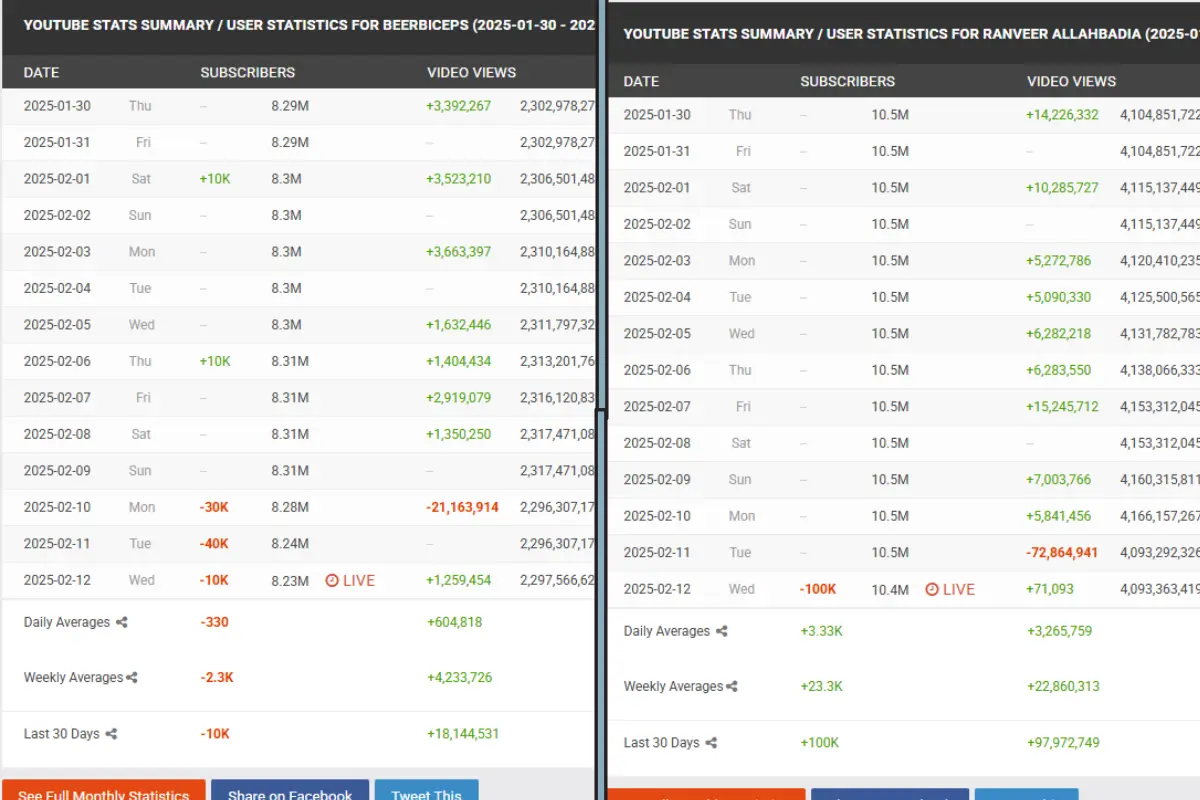1200x800 pixels.
Task: Click BeerBiceps daily average -330 subscribers
Action: coord(214,622)
